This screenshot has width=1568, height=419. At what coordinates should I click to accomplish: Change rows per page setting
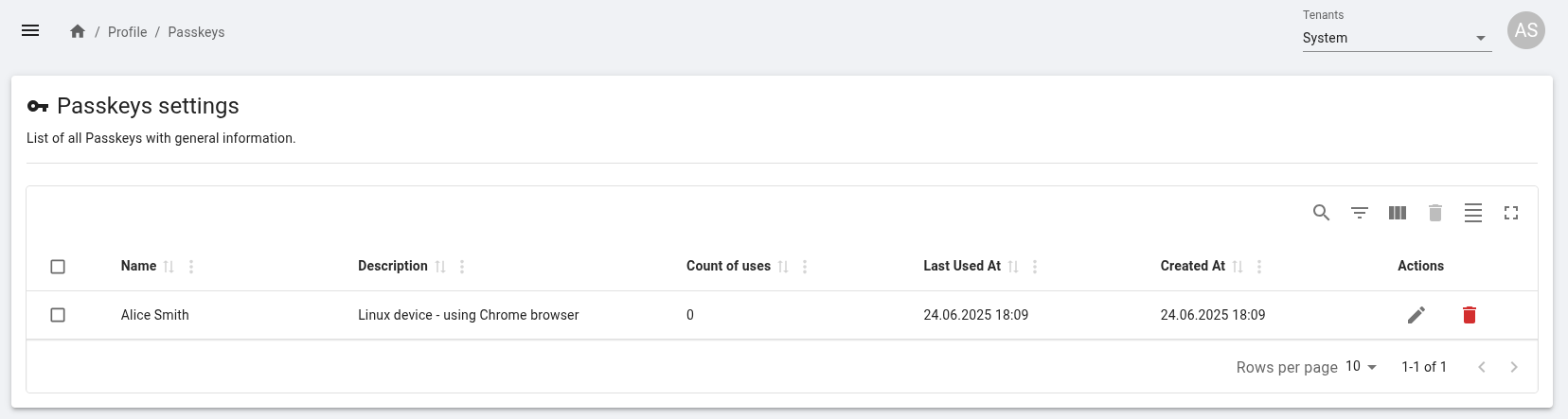(x=1361, y=367)
